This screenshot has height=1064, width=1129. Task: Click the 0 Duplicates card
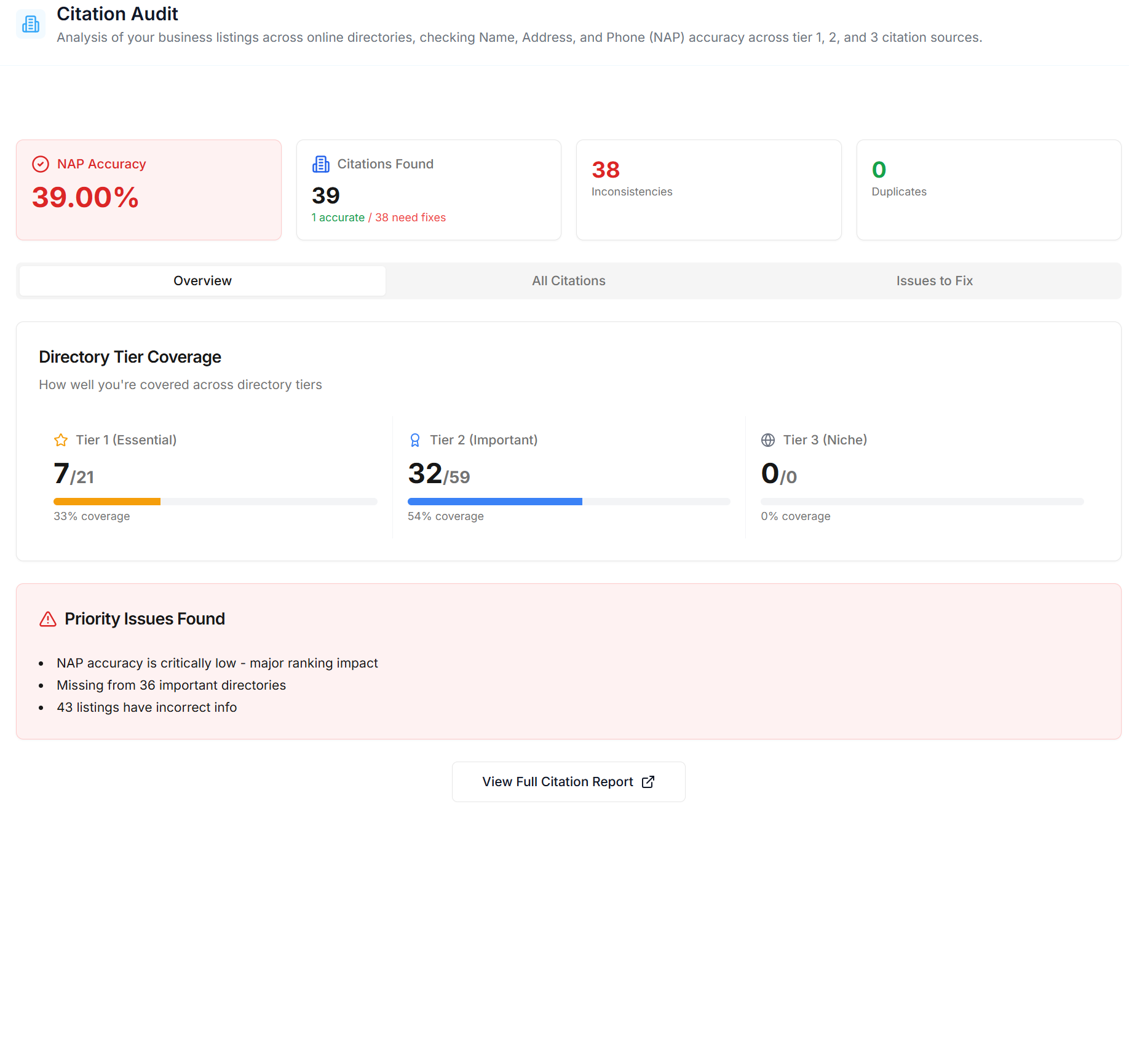click(988, 189)
